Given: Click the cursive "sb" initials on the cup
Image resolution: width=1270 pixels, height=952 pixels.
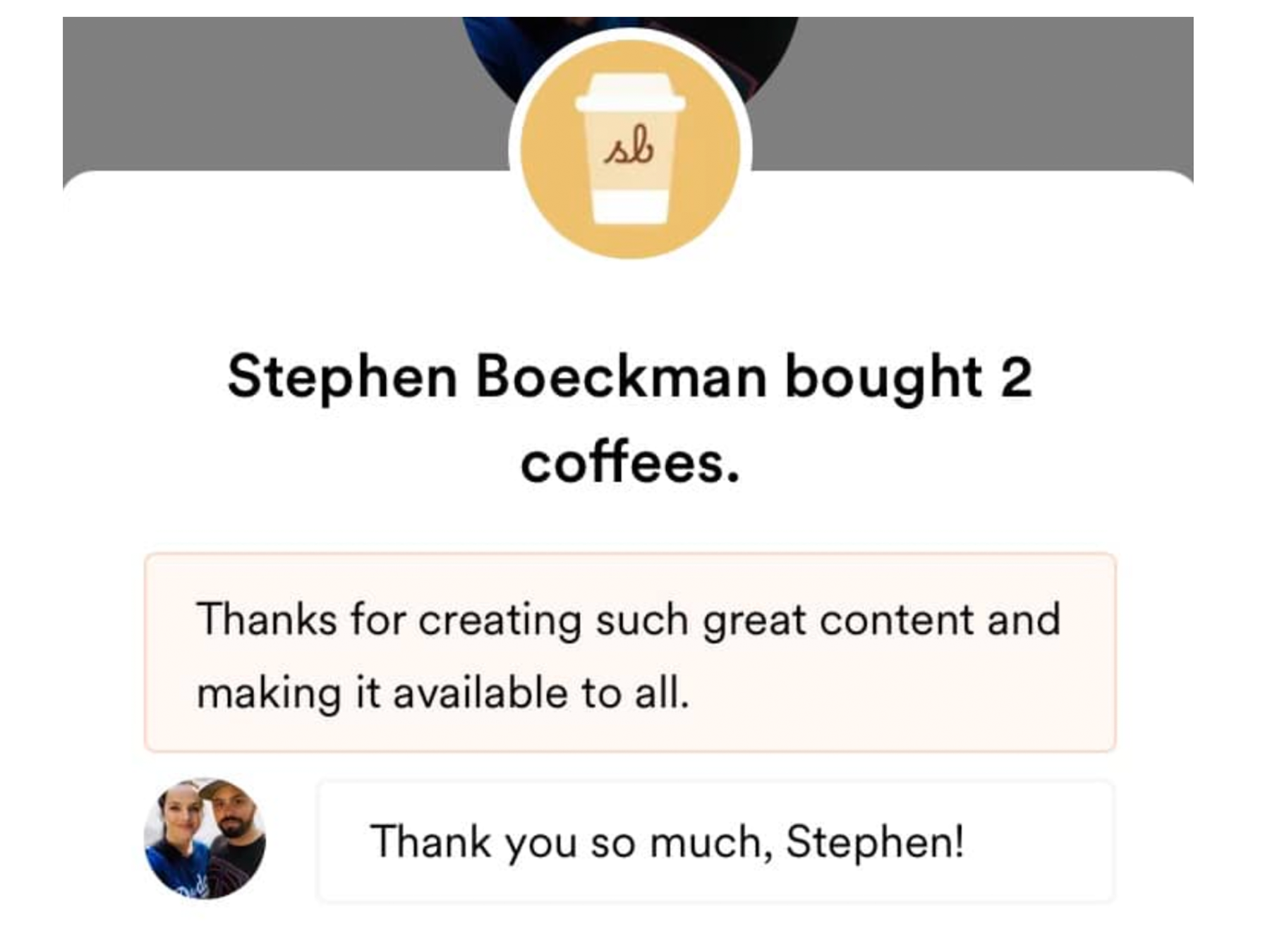Looking at the screenshot, I should pos(629,146).
